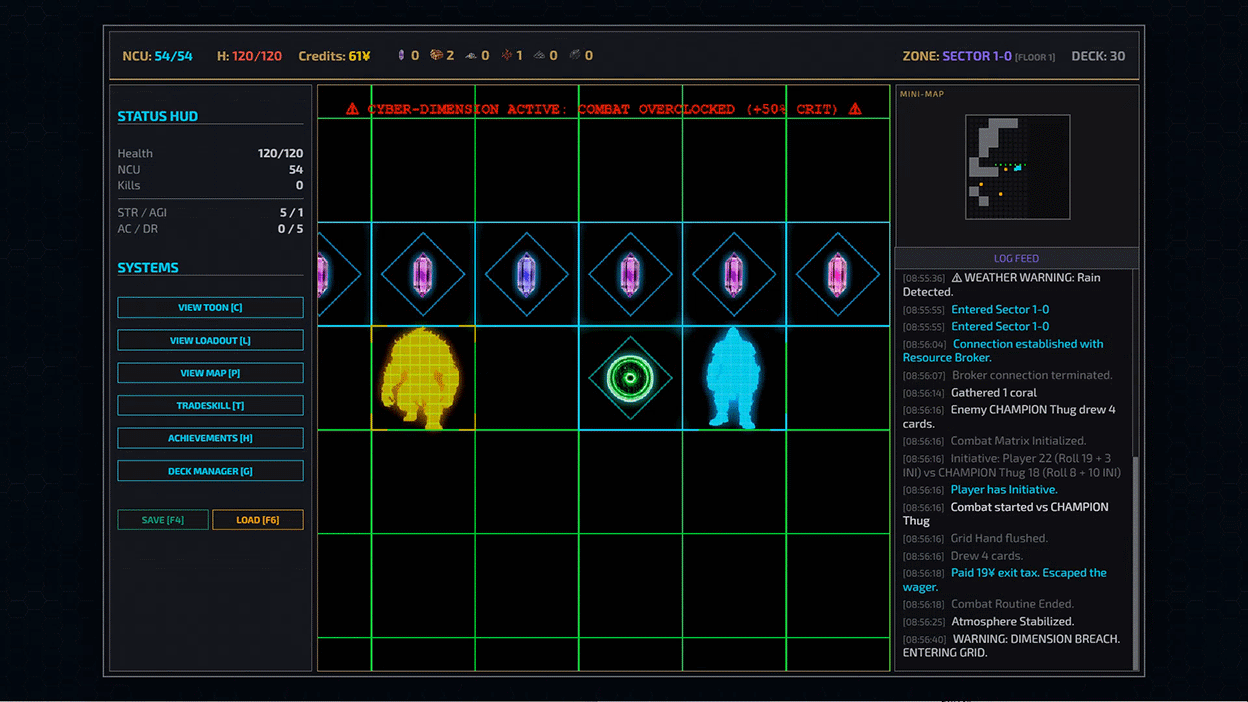
Task: Open View Map [P]
Action: click(x=210, y=373)
